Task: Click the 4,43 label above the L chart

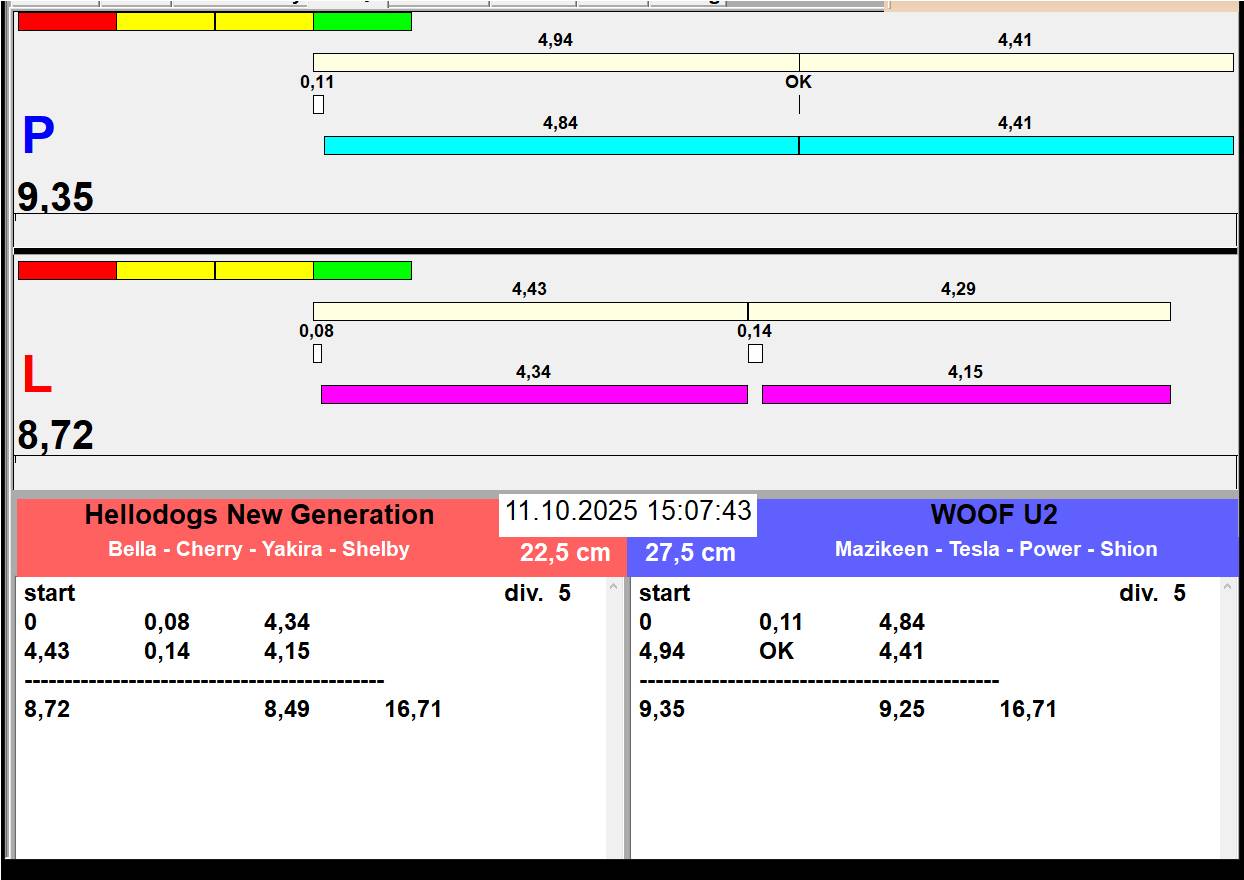Action: pyautogui.click(x=529, y=289)
